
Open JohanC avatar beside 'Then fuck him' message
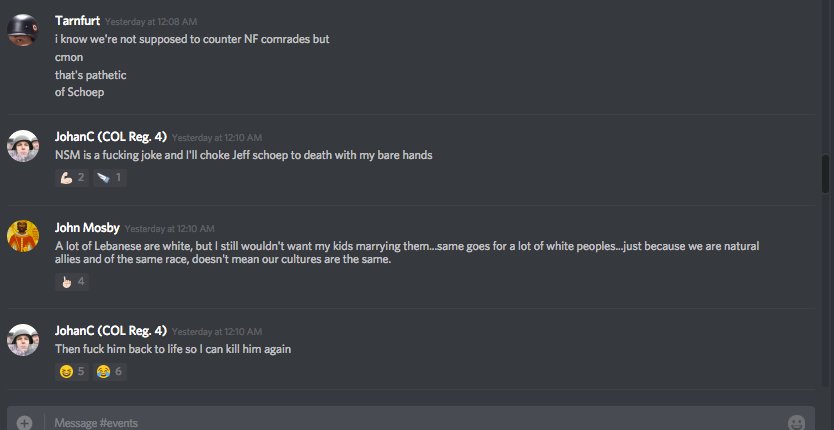click(22, 340)
